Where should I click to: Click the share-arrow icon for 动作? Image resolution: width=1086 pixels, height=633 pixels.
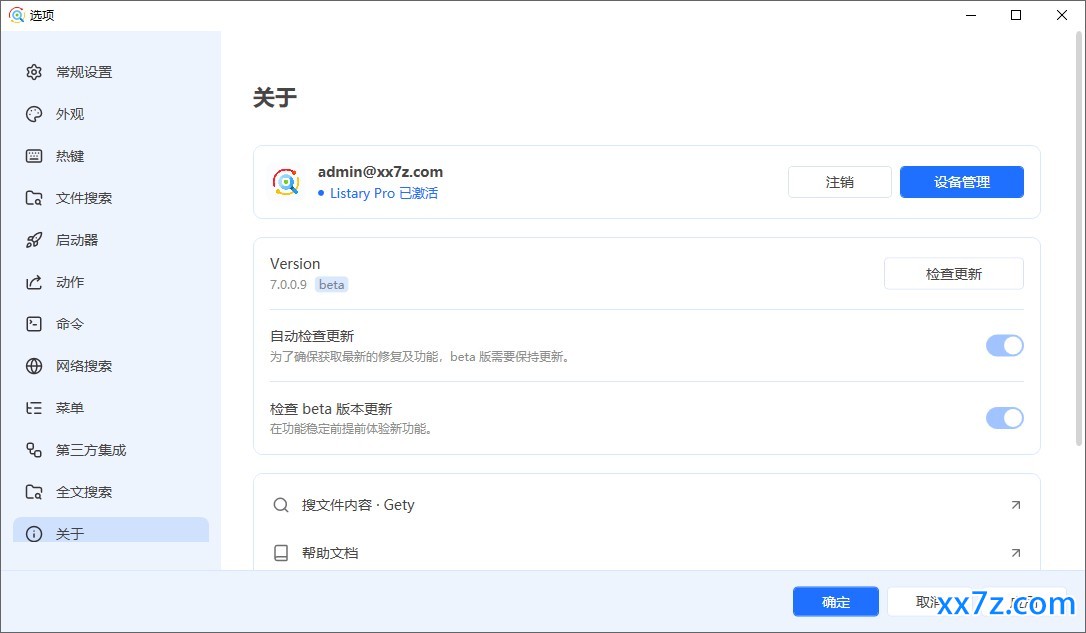(x=34, y=282)
